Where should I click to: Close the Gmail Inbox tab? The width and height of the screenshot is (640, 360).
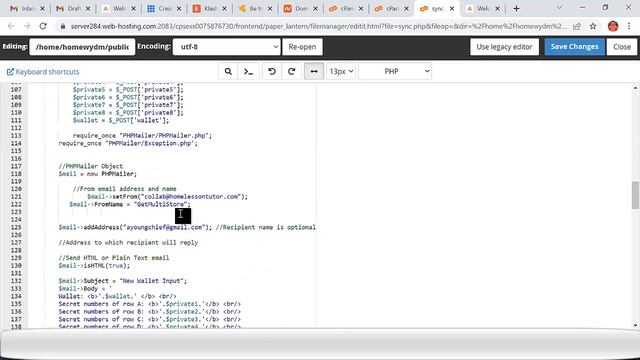(42, 9)
